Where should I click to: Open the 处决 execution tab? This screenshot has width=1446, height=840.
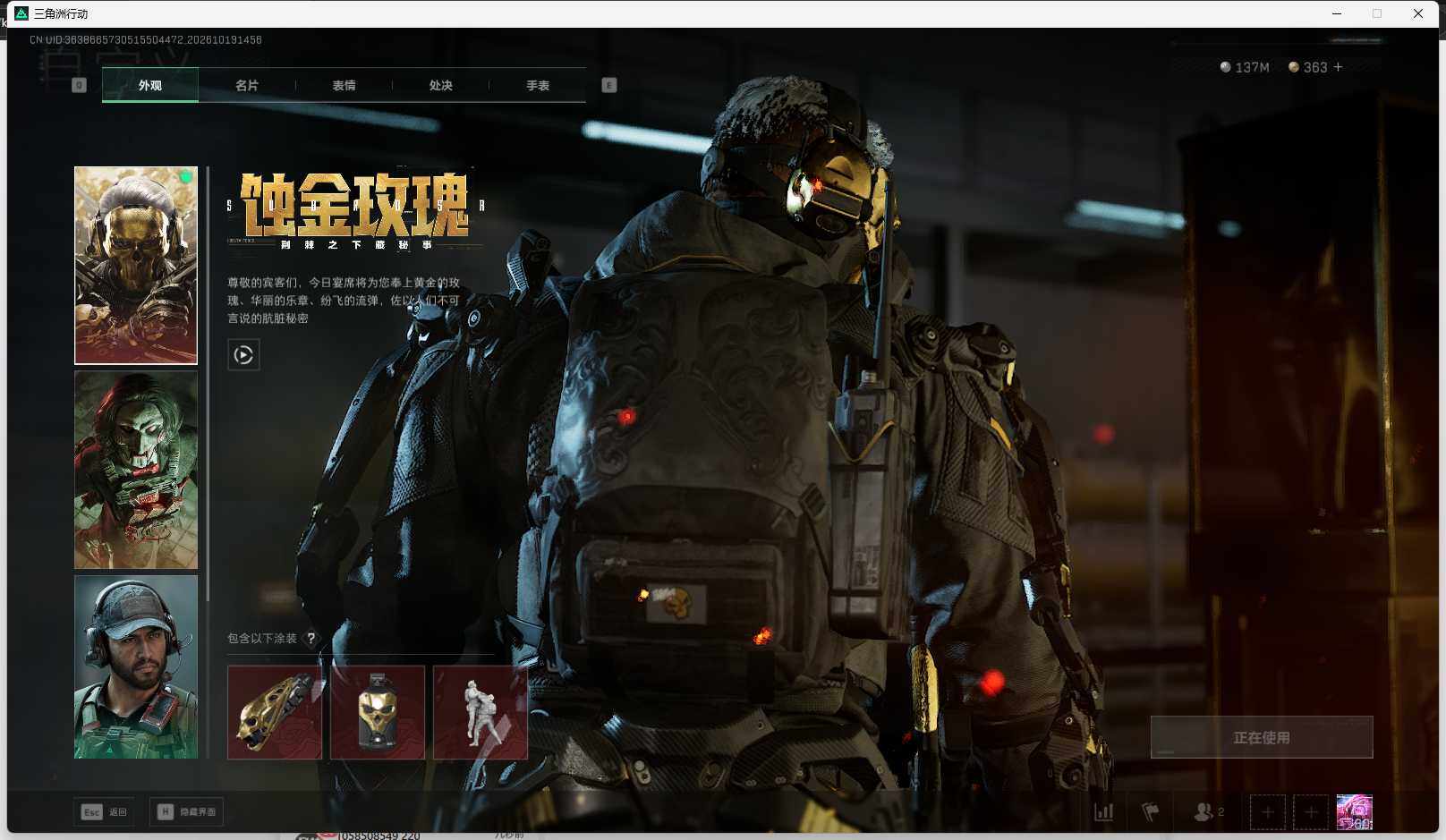(440, 85)
